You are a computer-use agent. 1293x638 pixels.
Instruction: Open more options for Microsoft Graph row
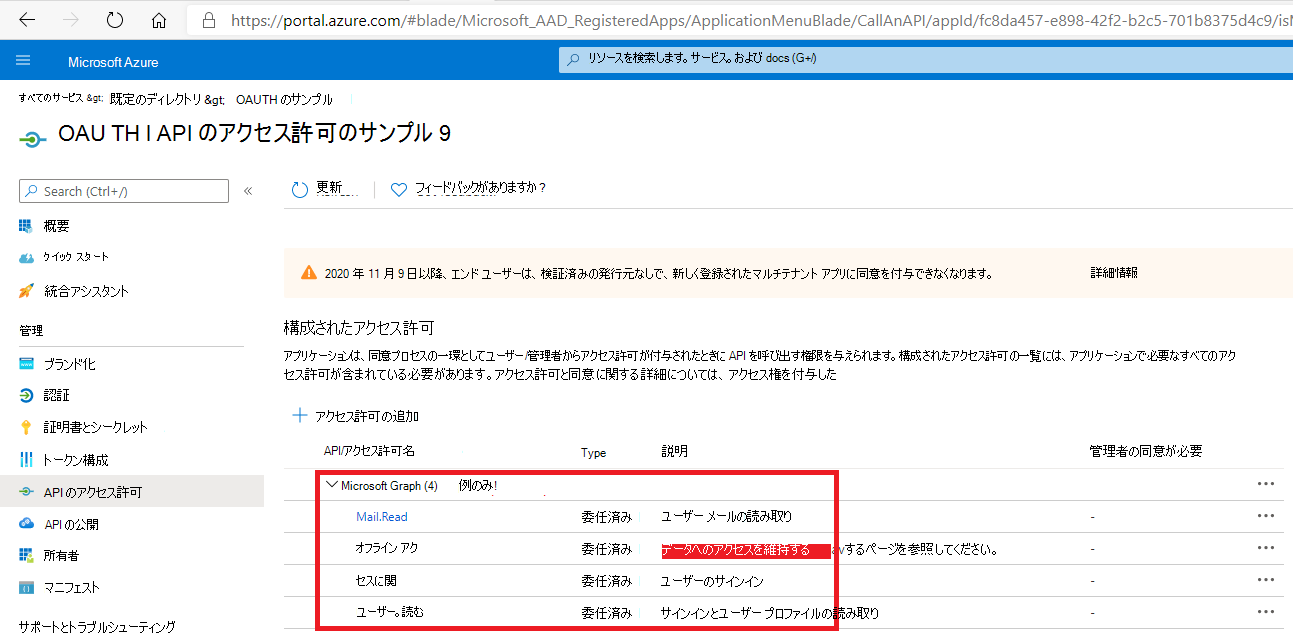1266,484
